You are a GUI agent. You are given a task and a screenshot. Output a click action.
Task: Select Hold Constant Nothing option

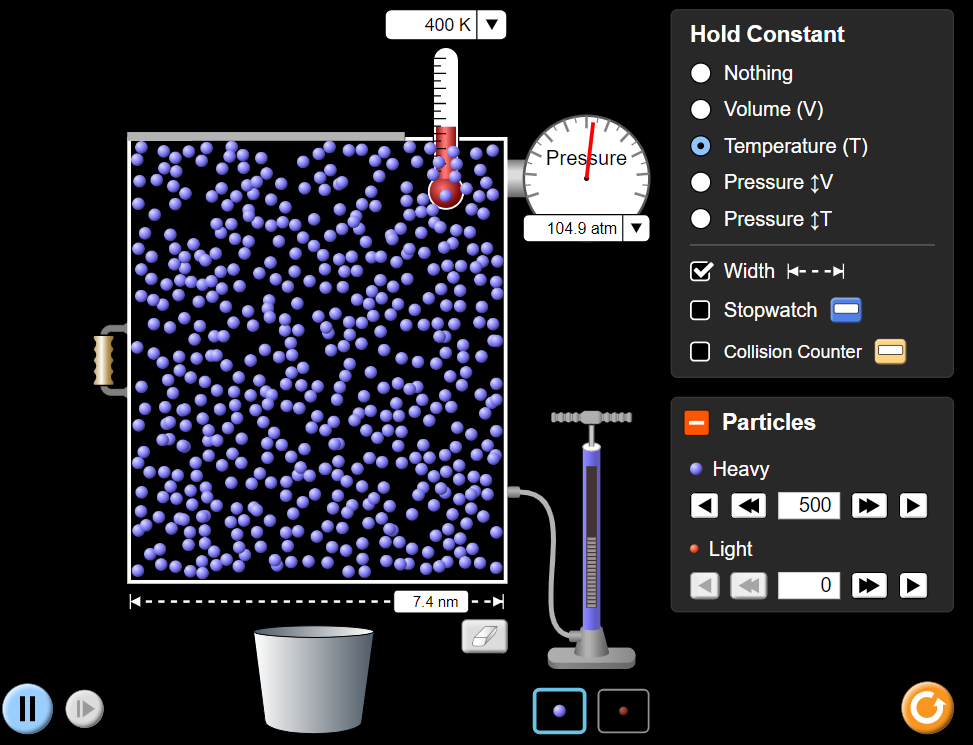[x=701, y=73]
